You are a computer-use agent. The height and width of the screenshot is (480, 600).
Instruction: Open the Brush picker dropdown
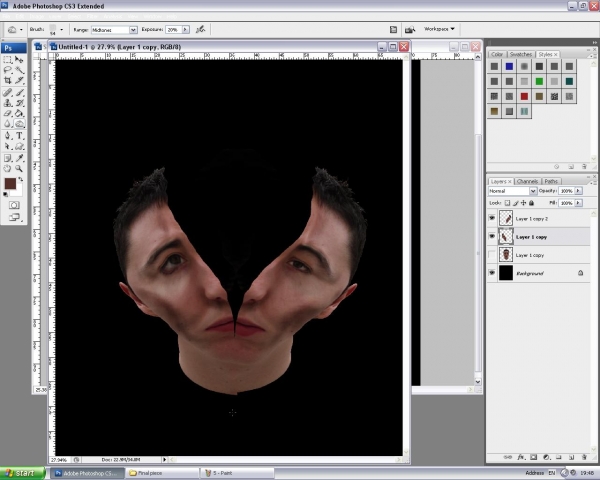(x=61, y=29)
